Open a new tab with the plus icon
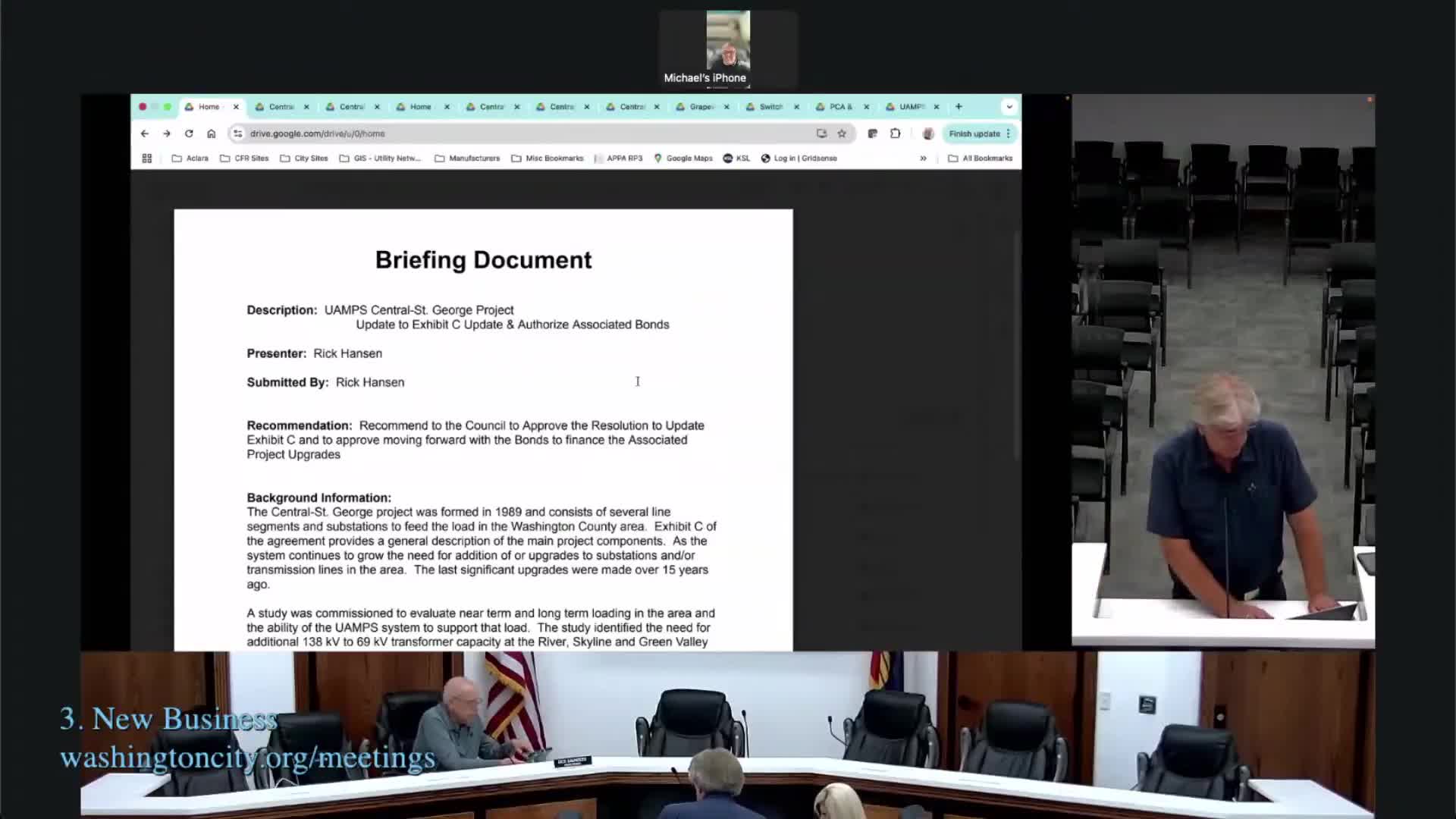 [959, 107]
